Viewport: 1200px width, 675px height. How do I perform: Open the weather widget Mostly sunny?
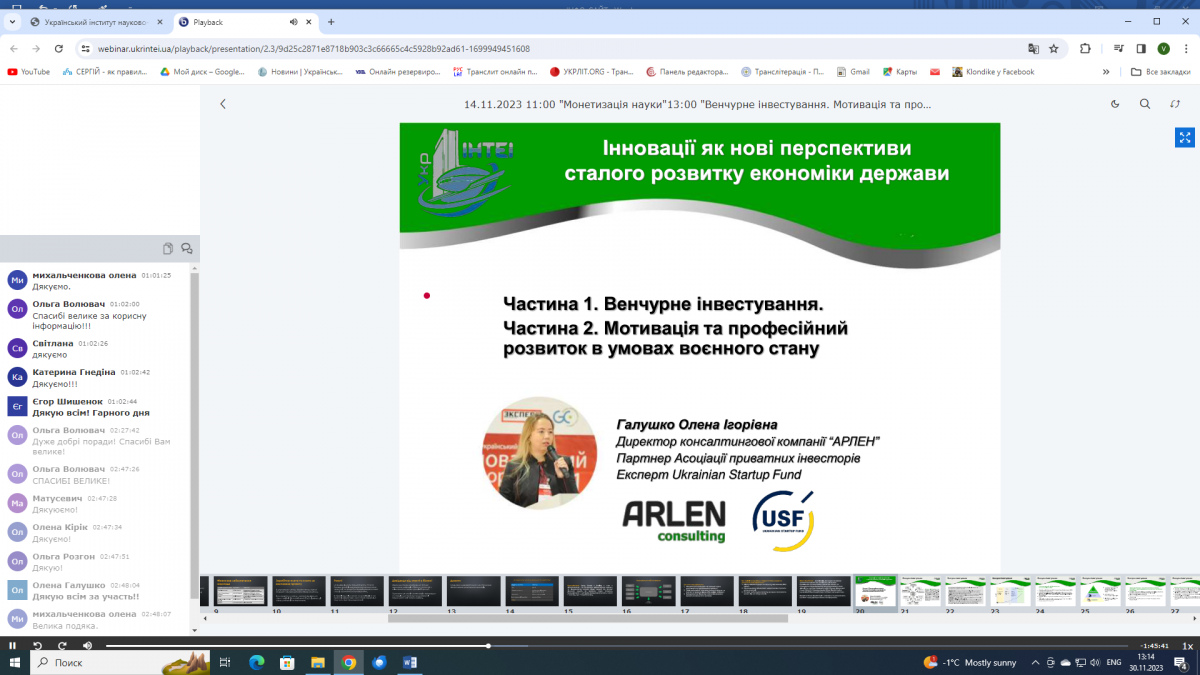tap(970, 662)
